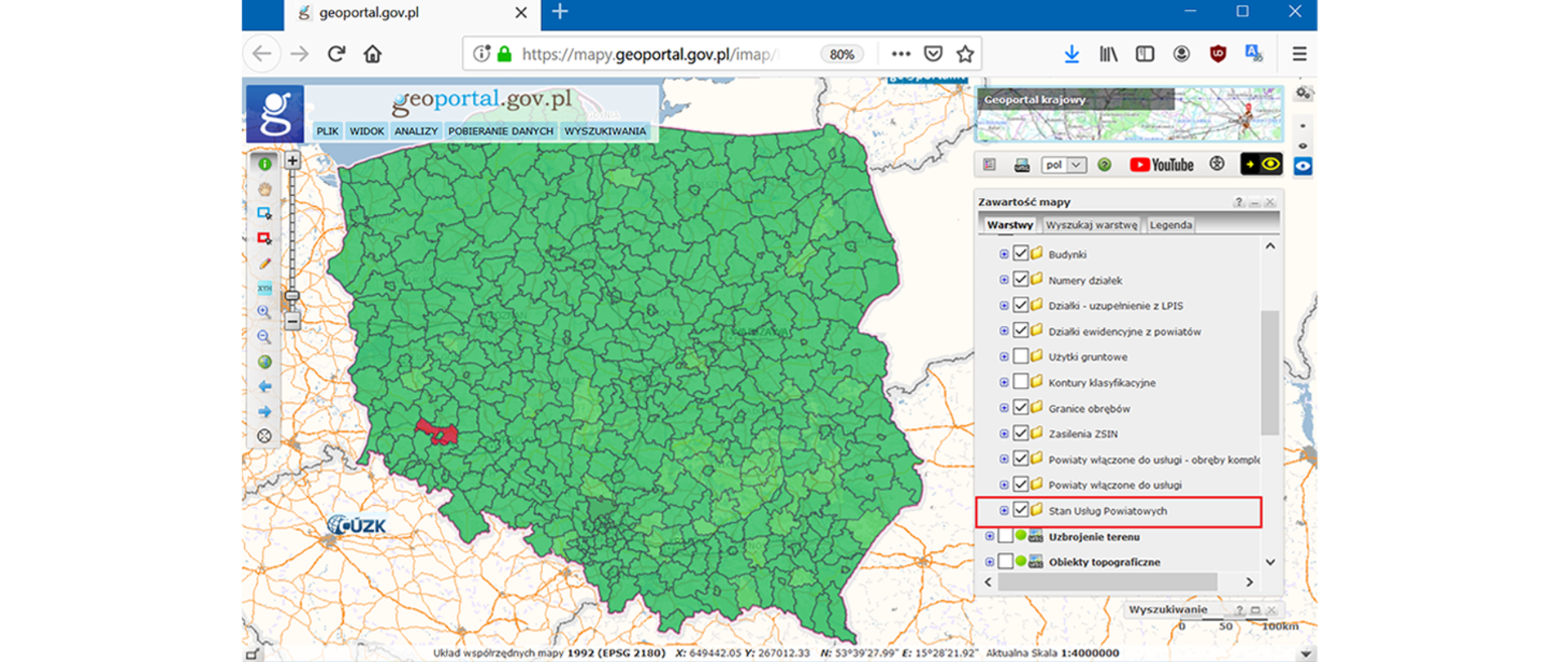Click the globe full extent icon
Screen dimensions: 1568x662
pyautogui.click(x=265, y=362)
